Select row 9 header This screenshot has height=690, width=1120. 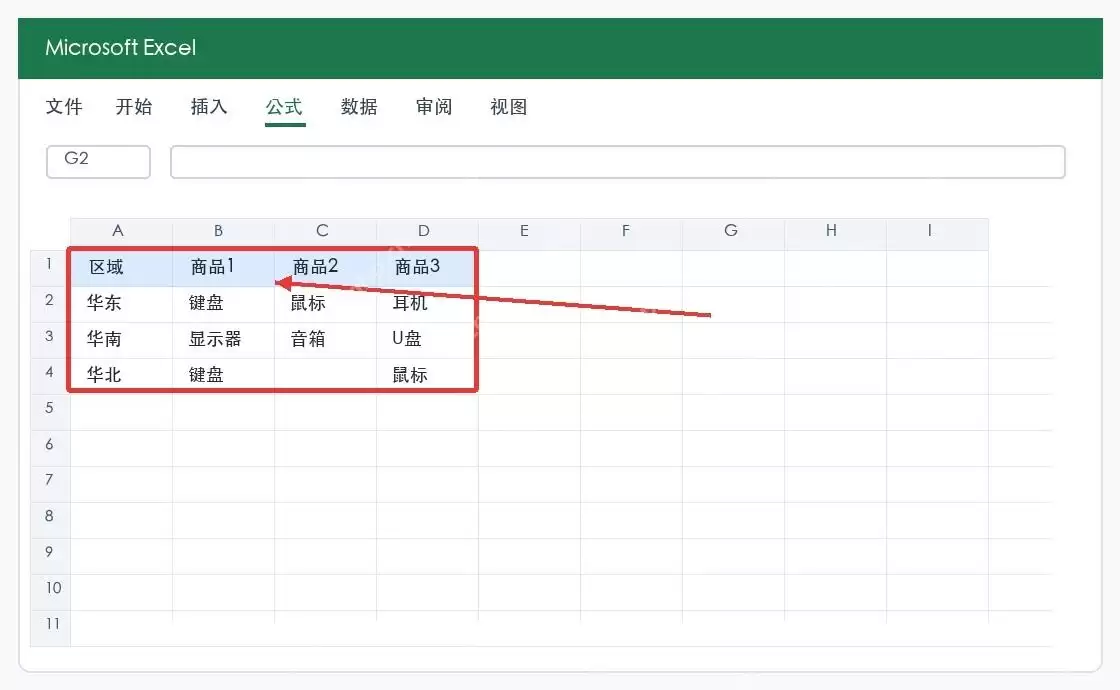(x=50, y=556)
